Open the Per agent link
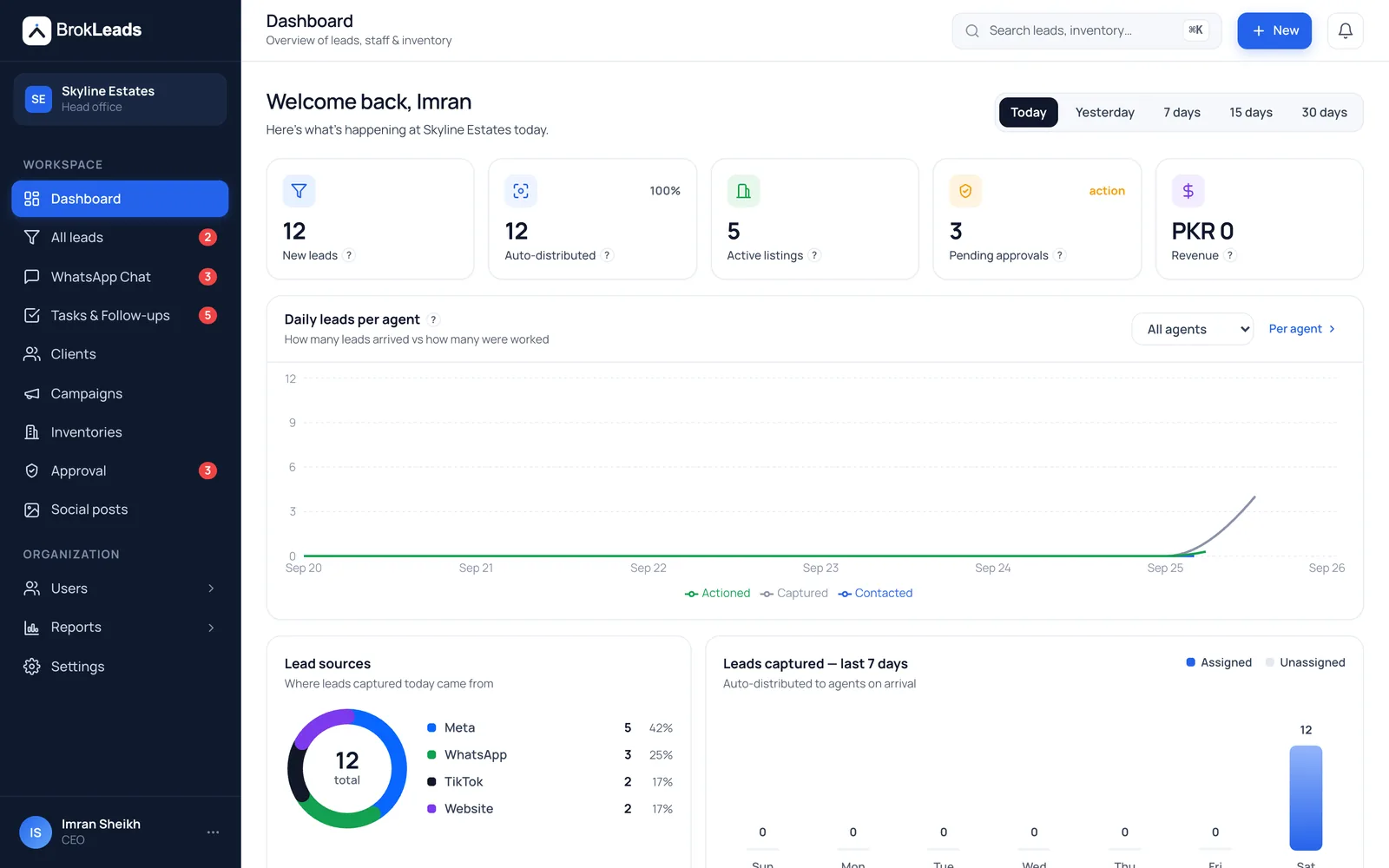 pos(1302,329)
